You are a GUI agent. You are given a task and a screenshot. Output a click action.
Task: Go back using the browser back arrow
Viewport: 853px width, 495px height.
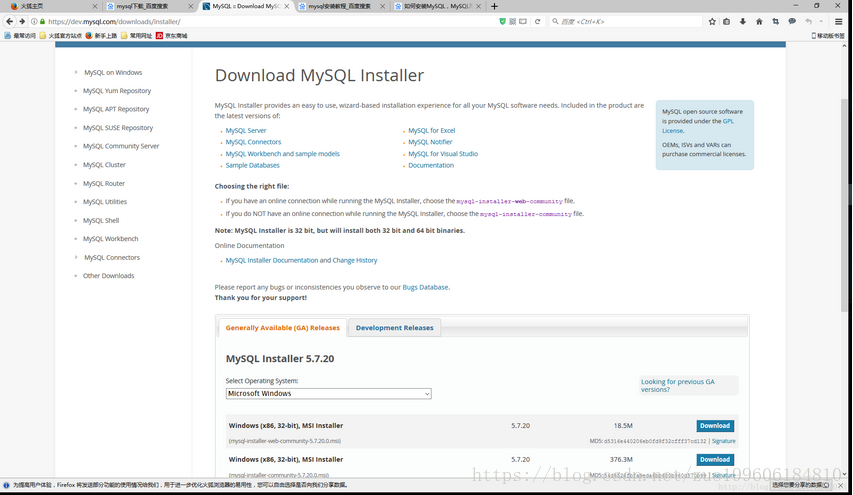pyautogui.click(x=9, y=21)
